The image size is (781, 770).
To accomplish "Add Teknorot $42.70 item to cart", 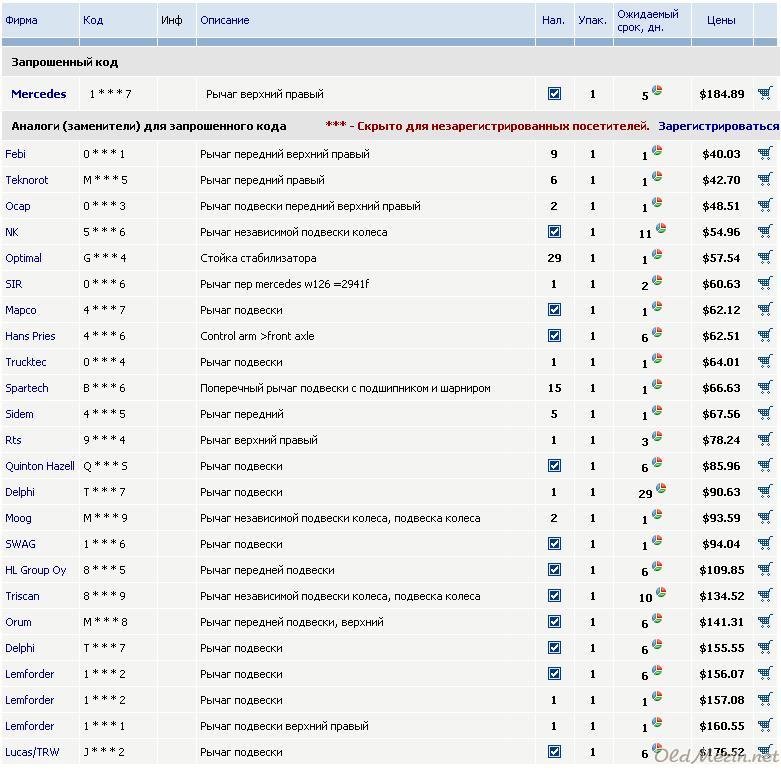I will tap(765, 179).
